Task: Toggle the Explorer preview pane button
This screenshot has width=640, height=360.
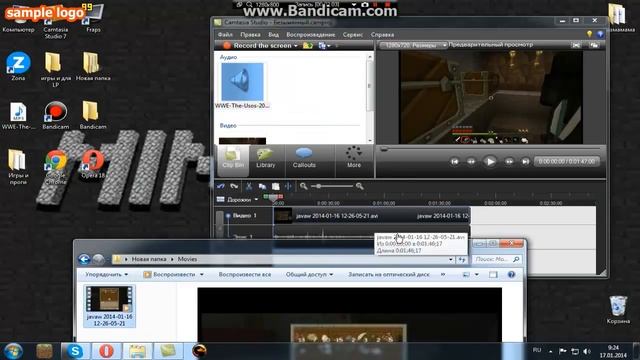Action: [493, 274]
